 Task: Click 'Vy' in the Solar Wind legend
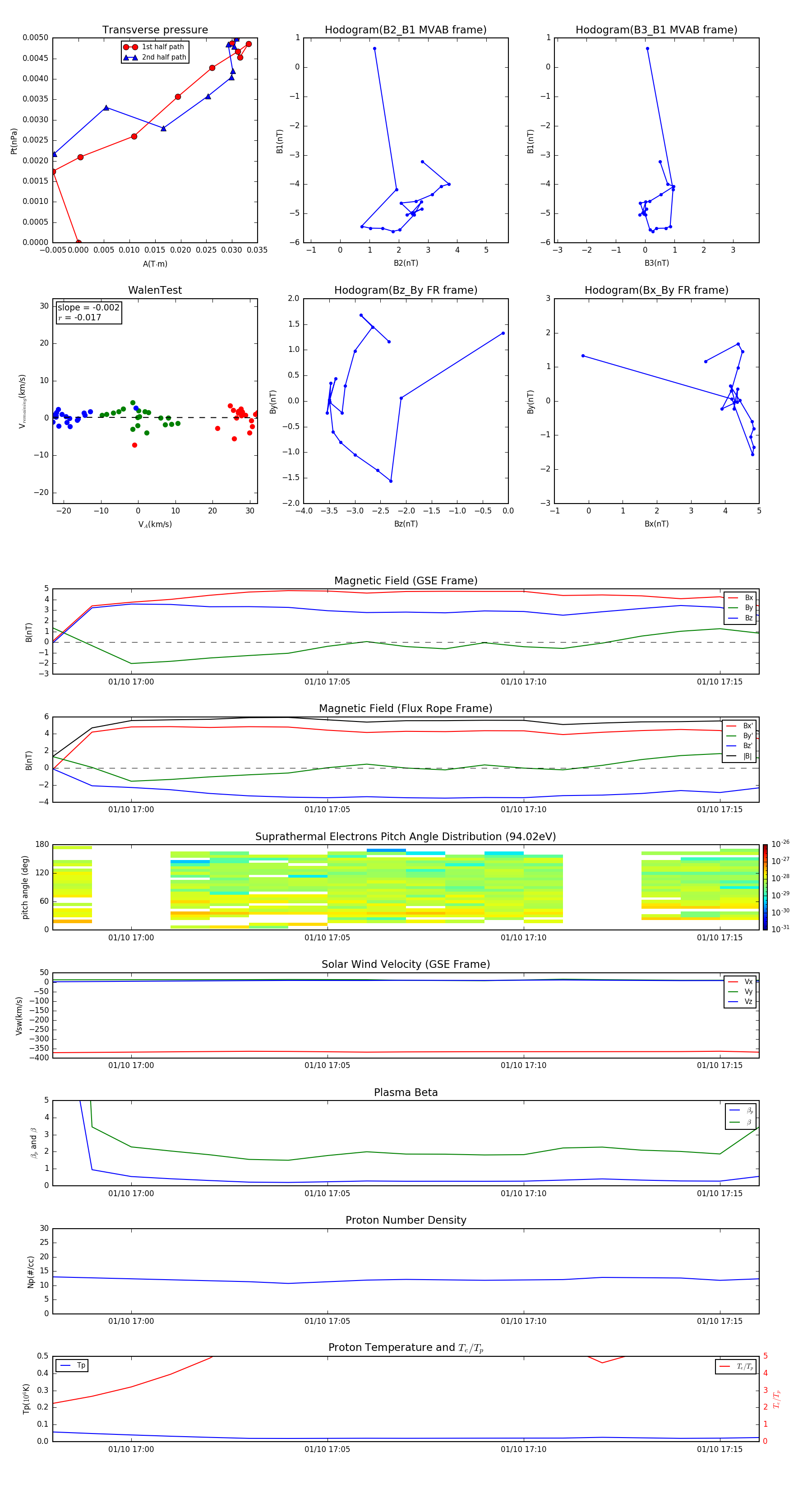click(x=741, y=992)
